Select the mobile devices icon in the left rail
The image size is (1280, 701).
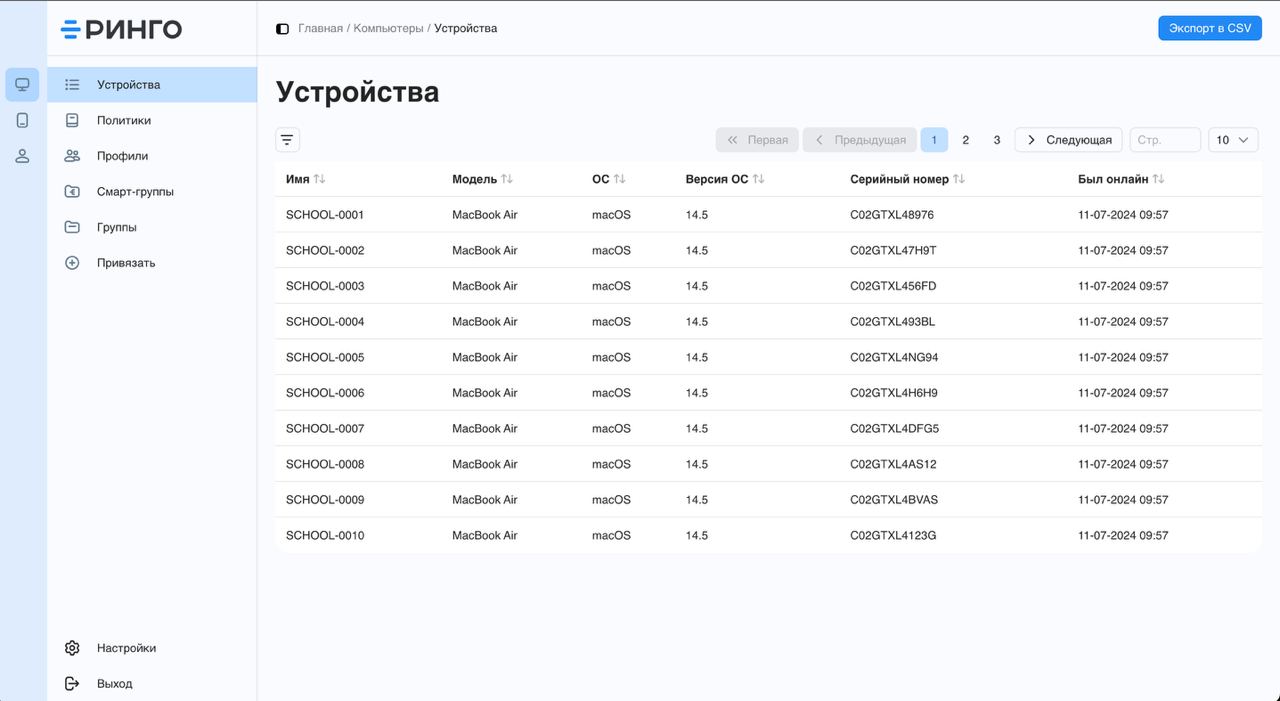tap(21, 119)
